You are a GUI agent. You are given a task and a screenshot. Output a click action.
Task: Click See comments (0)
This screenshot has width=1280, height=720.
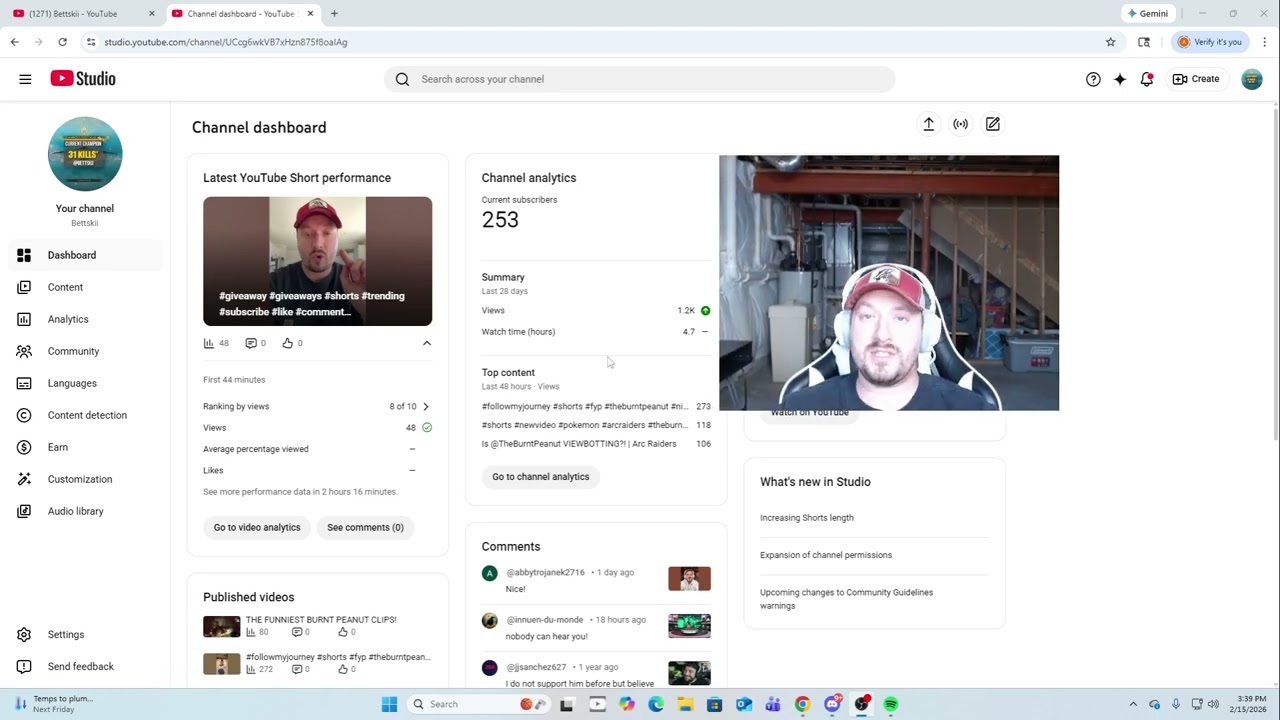pos(365,527)
